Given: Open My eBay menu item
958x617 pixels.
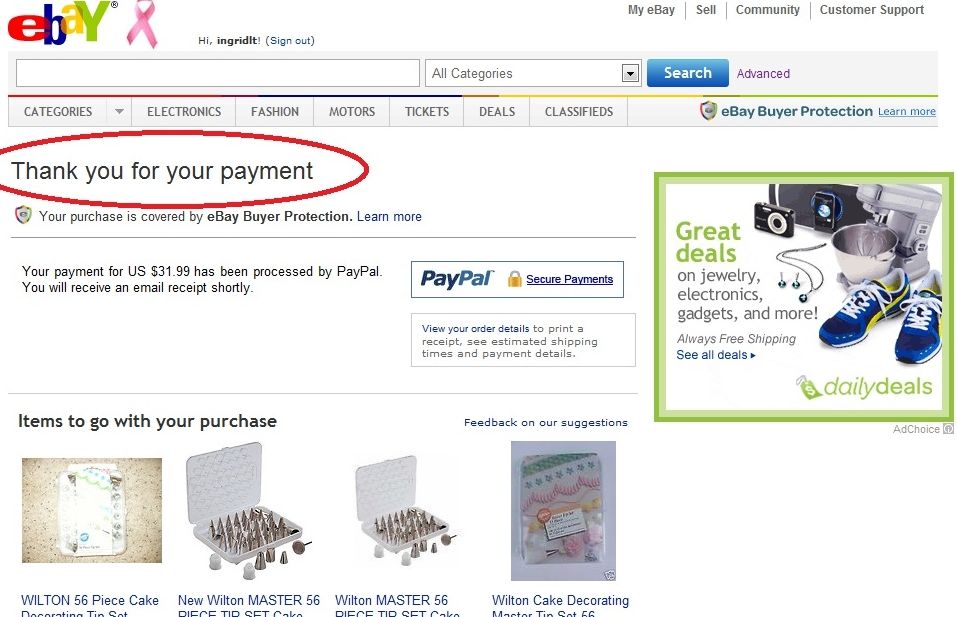Looking at the screenshot, I should pos(651,10).
